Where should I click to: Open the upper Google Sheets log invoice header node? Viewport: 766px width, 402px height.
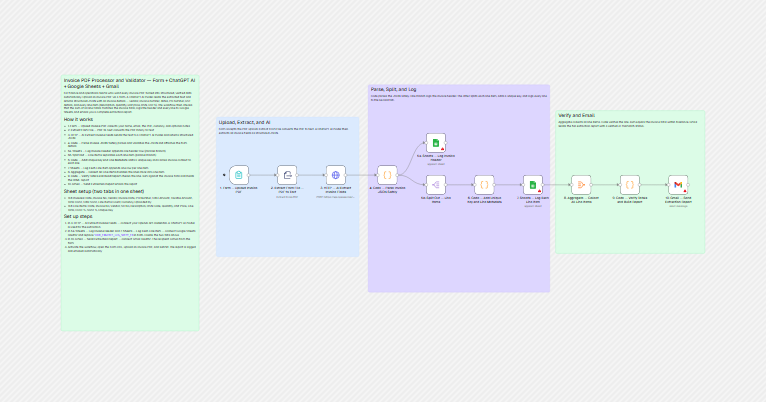click(436, 143)
